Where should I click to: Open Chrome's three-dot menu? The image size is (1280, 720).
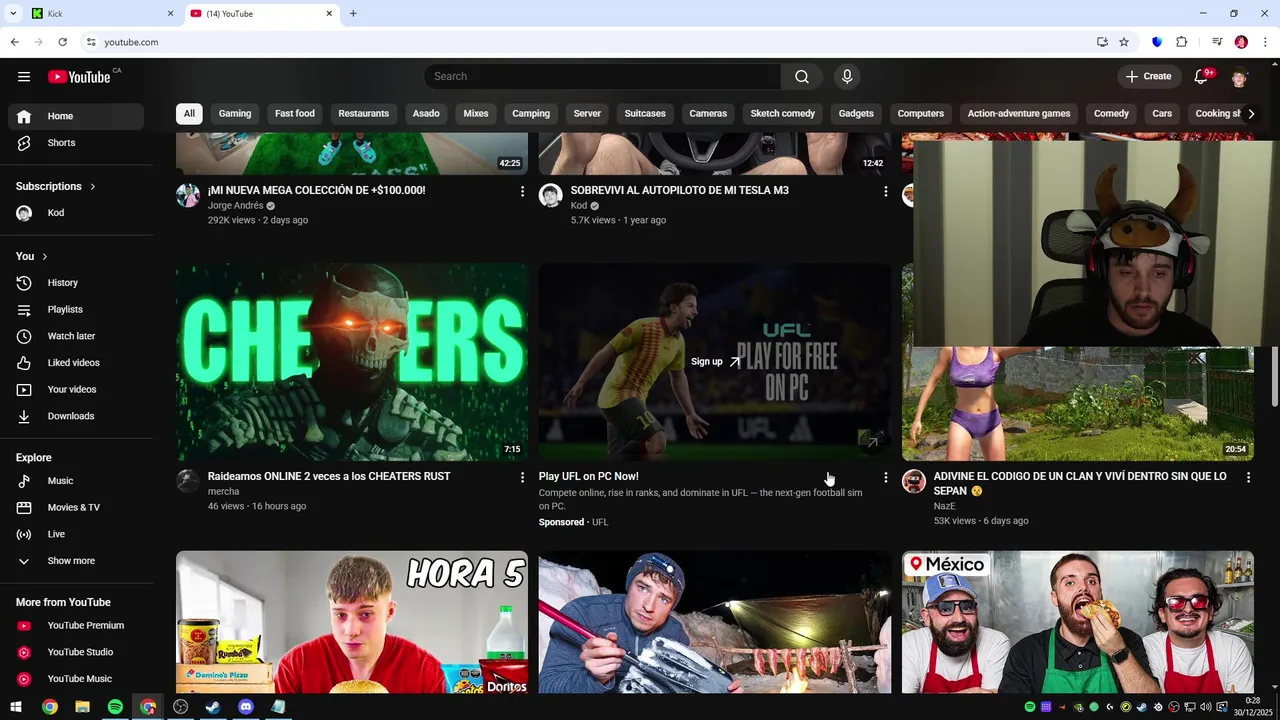(x=1266, y=42)
